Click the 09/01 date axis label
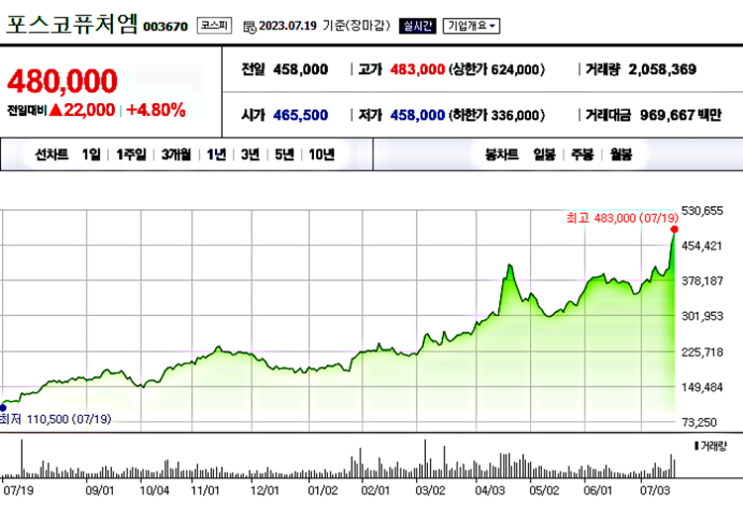 100,490
